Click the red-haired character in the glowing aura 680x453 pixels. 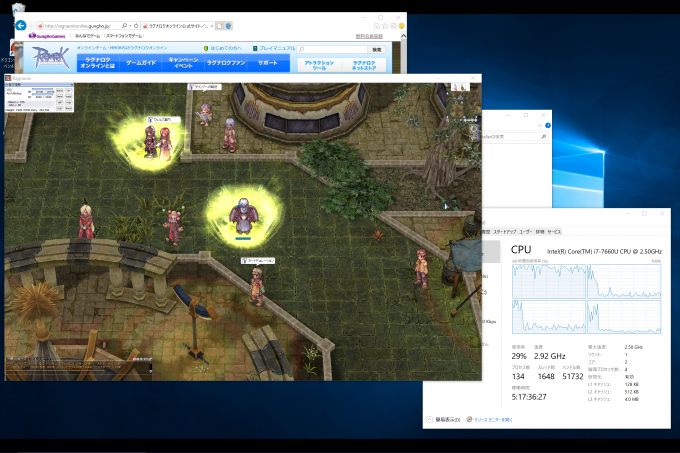click(165, 144)
